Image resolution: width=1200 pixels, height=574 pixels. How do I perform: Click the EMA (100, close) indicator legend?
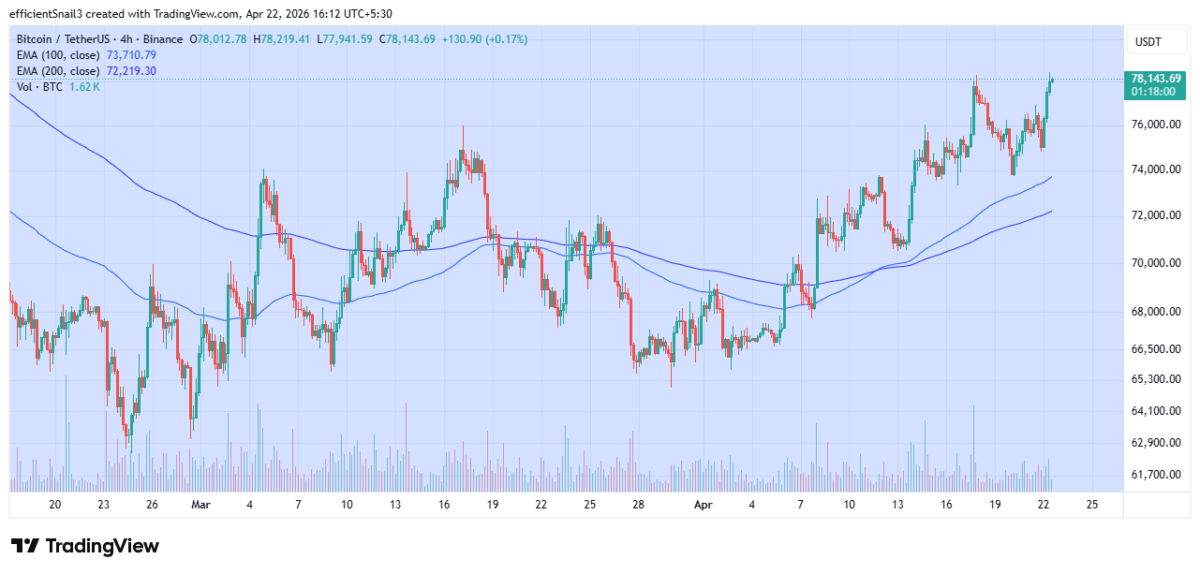(x=58, y=55)
